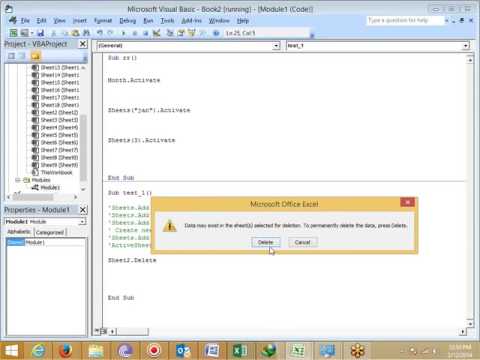This screenshot has width=480, height=360.
Task: Toggle Design Mode toolbar icon
Action: (x=156, y=33)
